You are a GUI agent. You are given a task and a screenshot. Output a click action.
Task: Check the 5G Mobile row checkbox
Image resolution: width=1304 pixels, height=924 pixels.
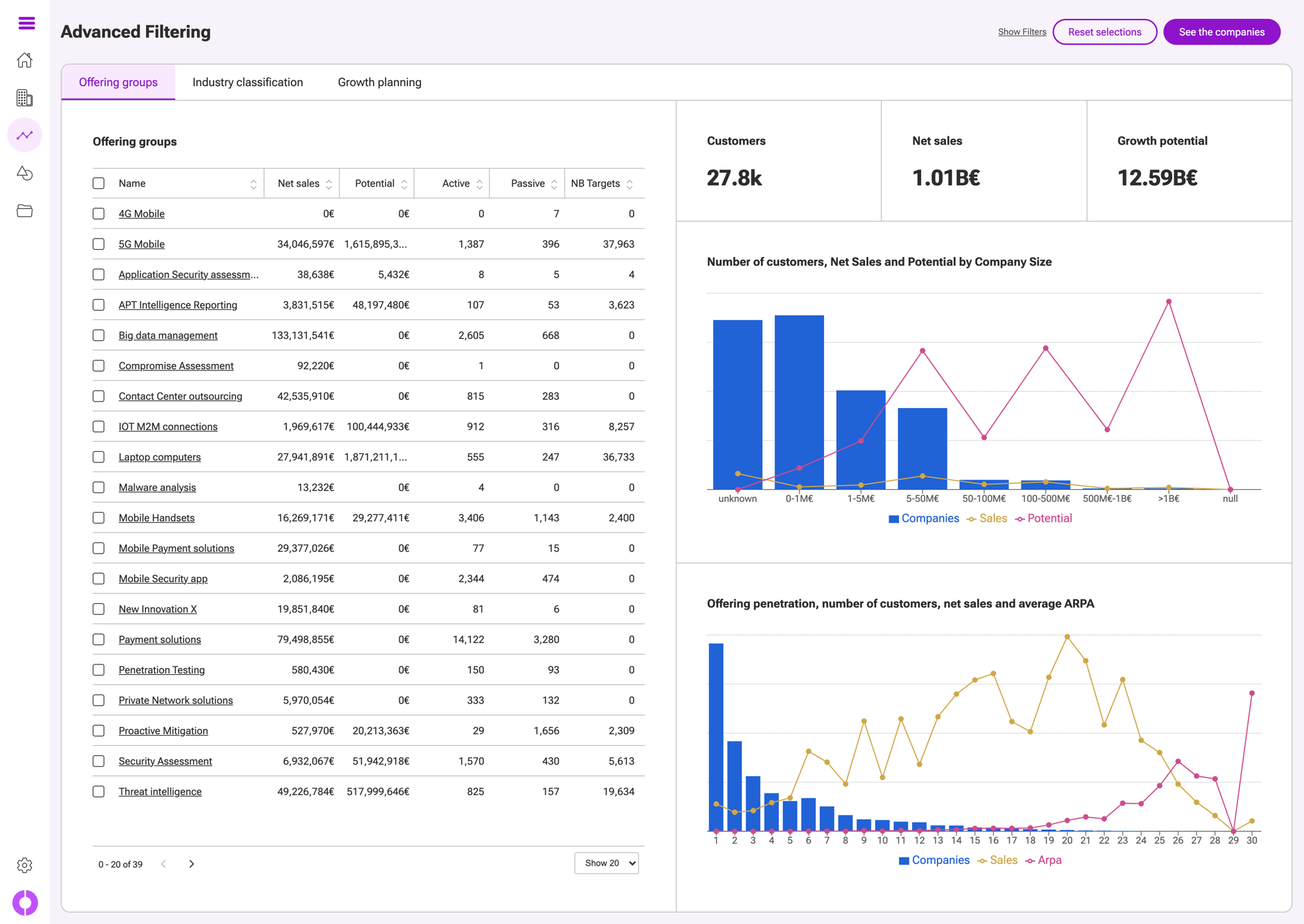[x=98, y=244]
